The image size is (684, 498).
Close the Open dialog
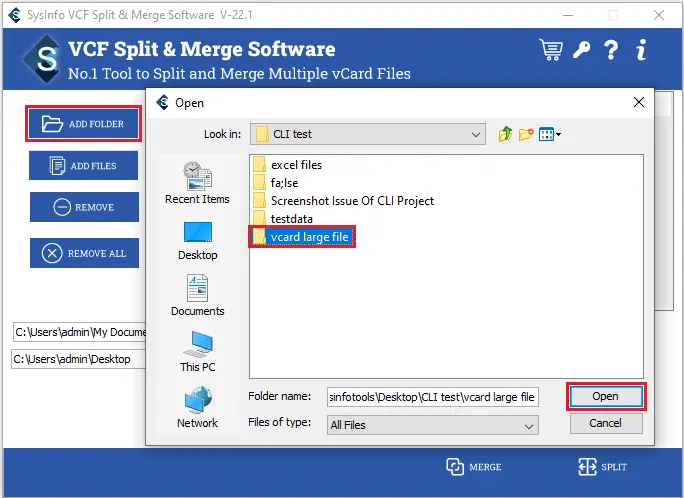coord(639,102)
